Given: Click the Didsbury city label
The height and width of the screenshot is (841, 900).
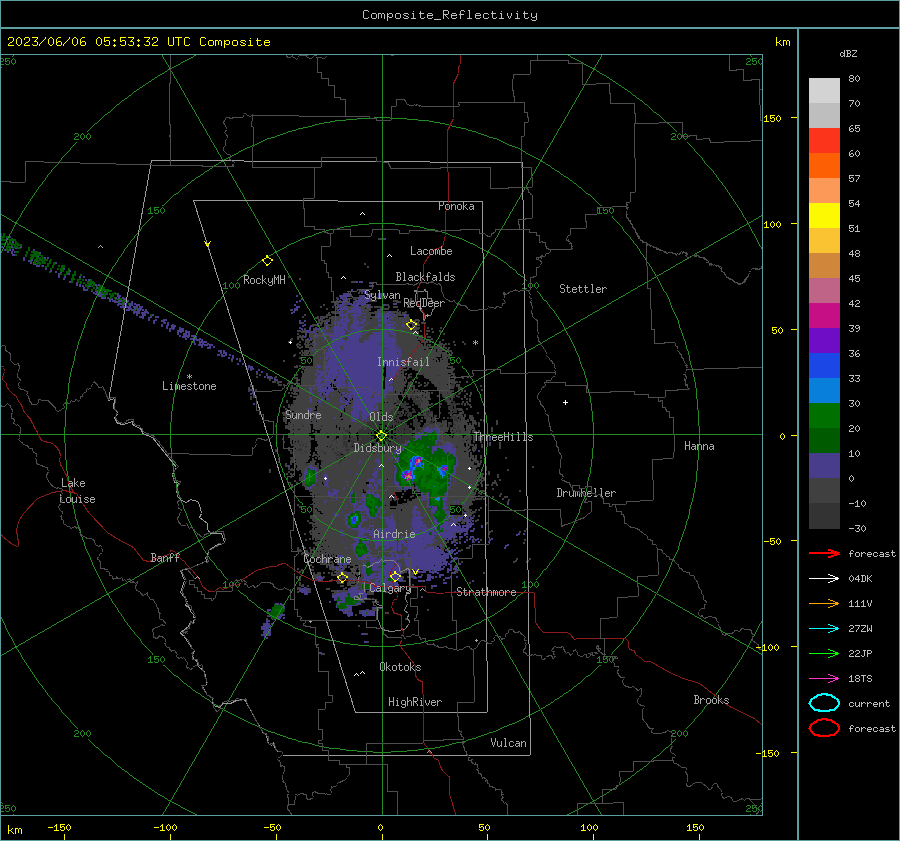Looking at the screenshot, I should 377,448.
